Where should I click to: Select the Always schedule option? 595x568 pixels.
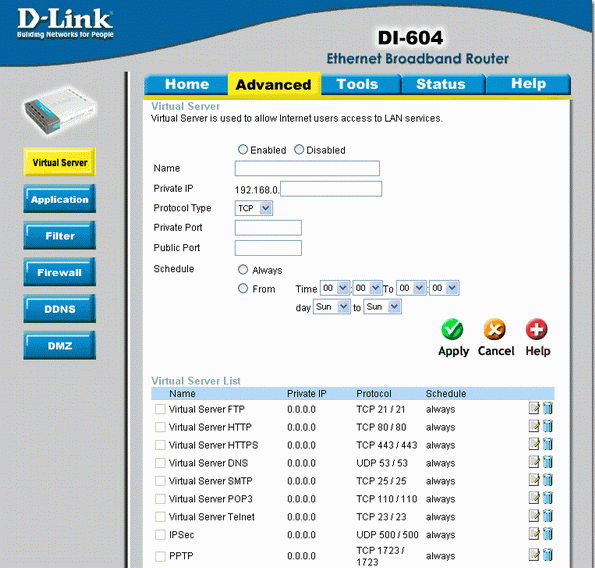click(x=243, y=270)
